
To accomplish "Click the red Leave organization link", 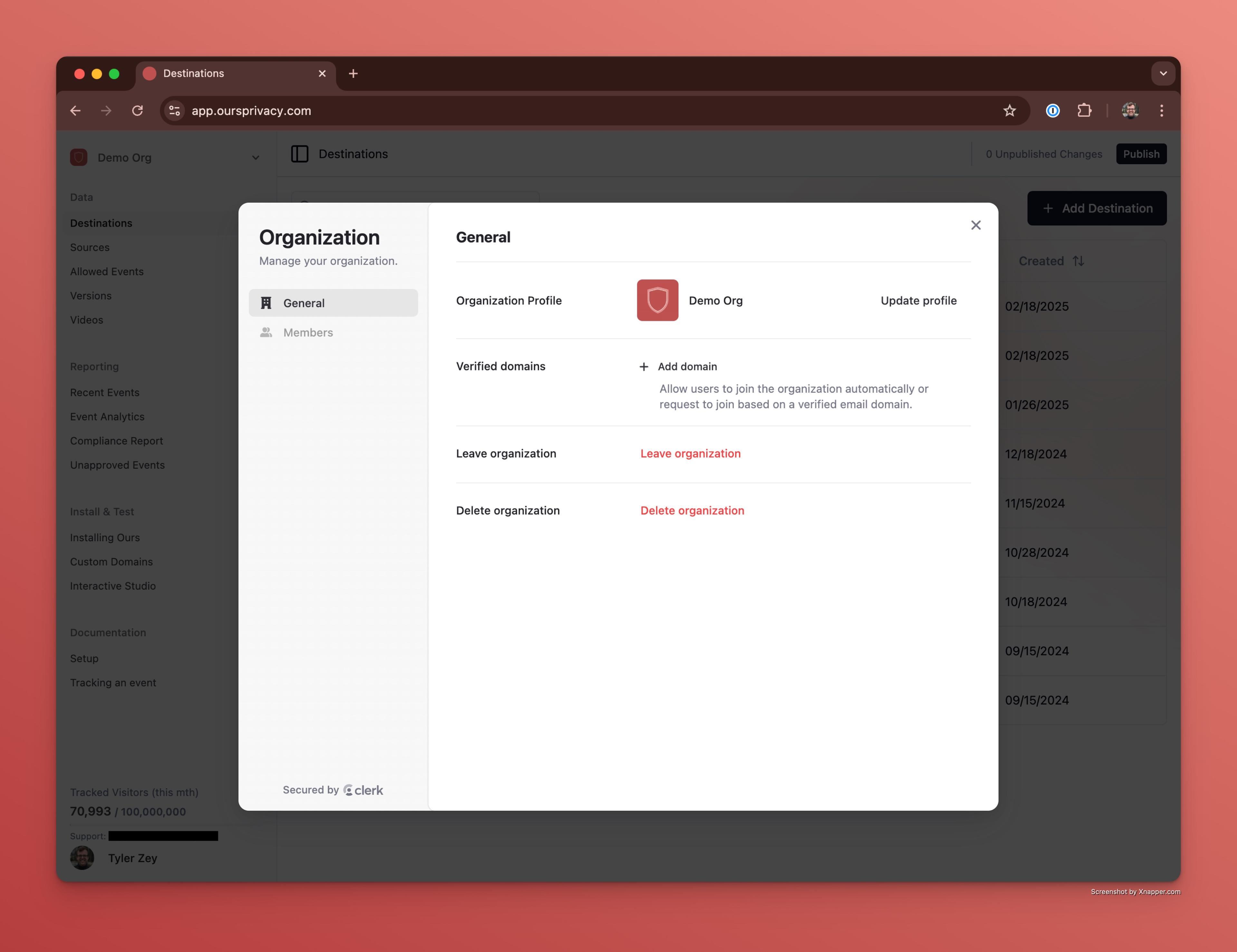I will [690, 454].
